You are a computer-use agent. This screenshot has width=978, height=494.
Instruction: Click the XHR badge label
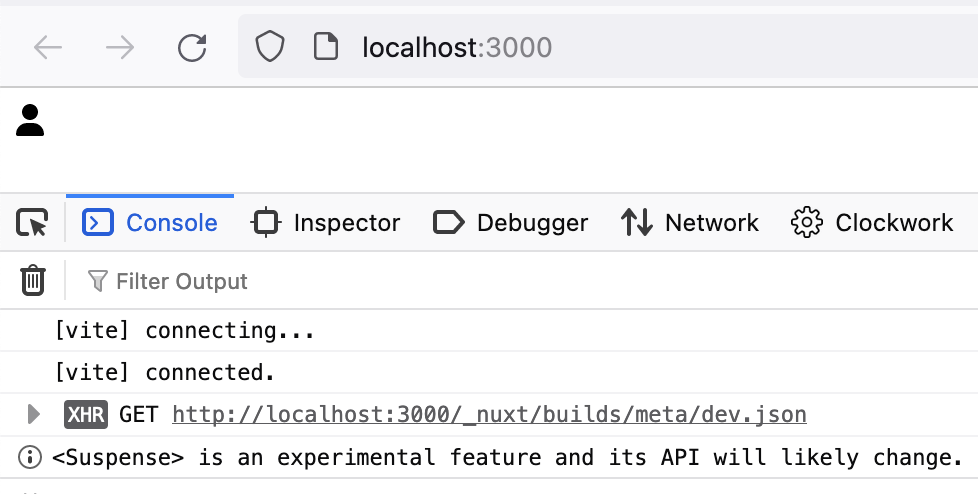pyautogui.click(x=86, y=414)
